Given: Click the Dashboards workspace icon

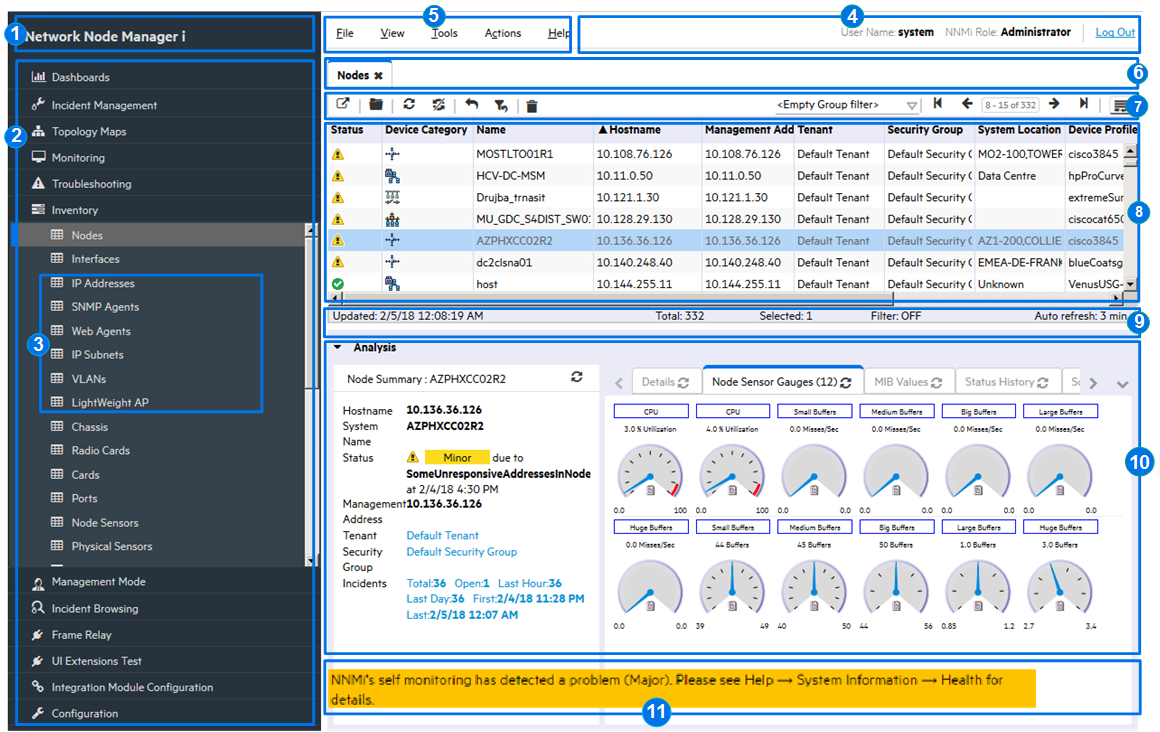Looking at the screenshot, I should click(x=41, y=77).
